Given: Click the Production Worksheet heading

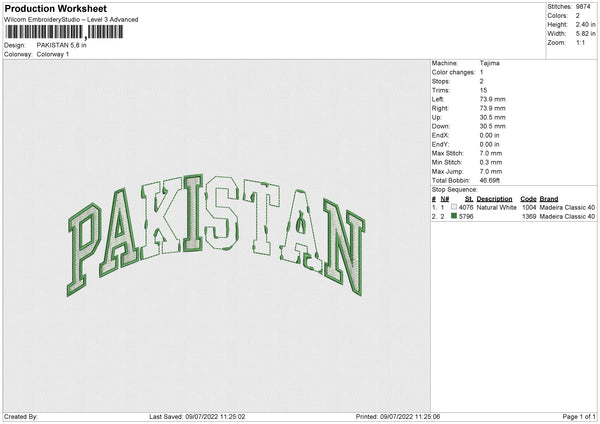Looking at the screenshot, I should 55,8.
